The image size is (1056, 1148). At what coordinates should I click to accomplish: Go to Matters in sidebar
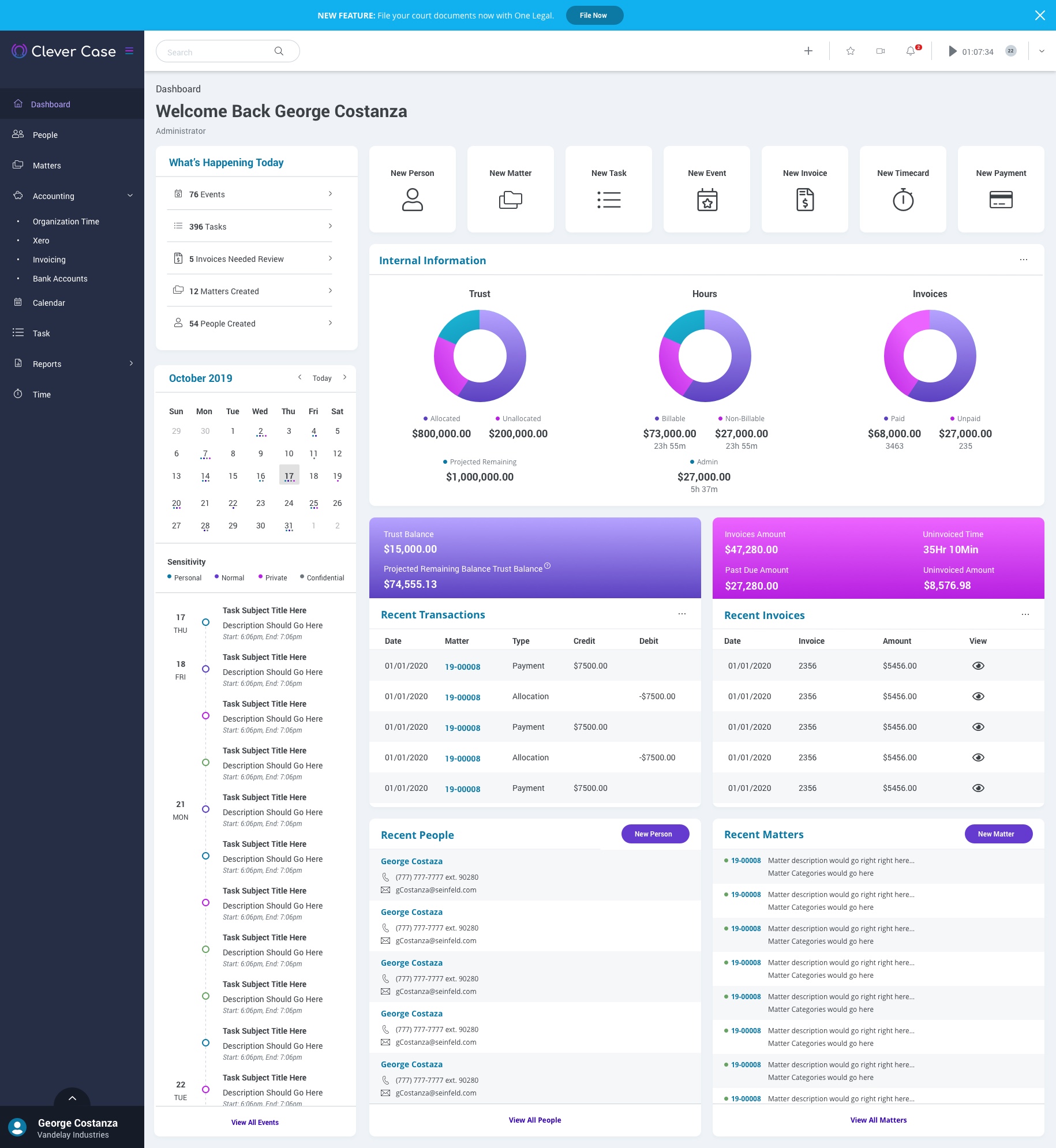pyautogui.click(x=47, y=166)
